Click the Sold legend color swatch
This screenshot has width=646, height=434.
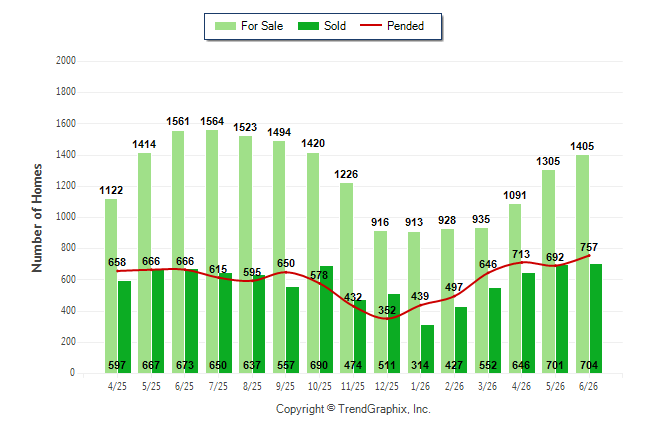point(308,26)
